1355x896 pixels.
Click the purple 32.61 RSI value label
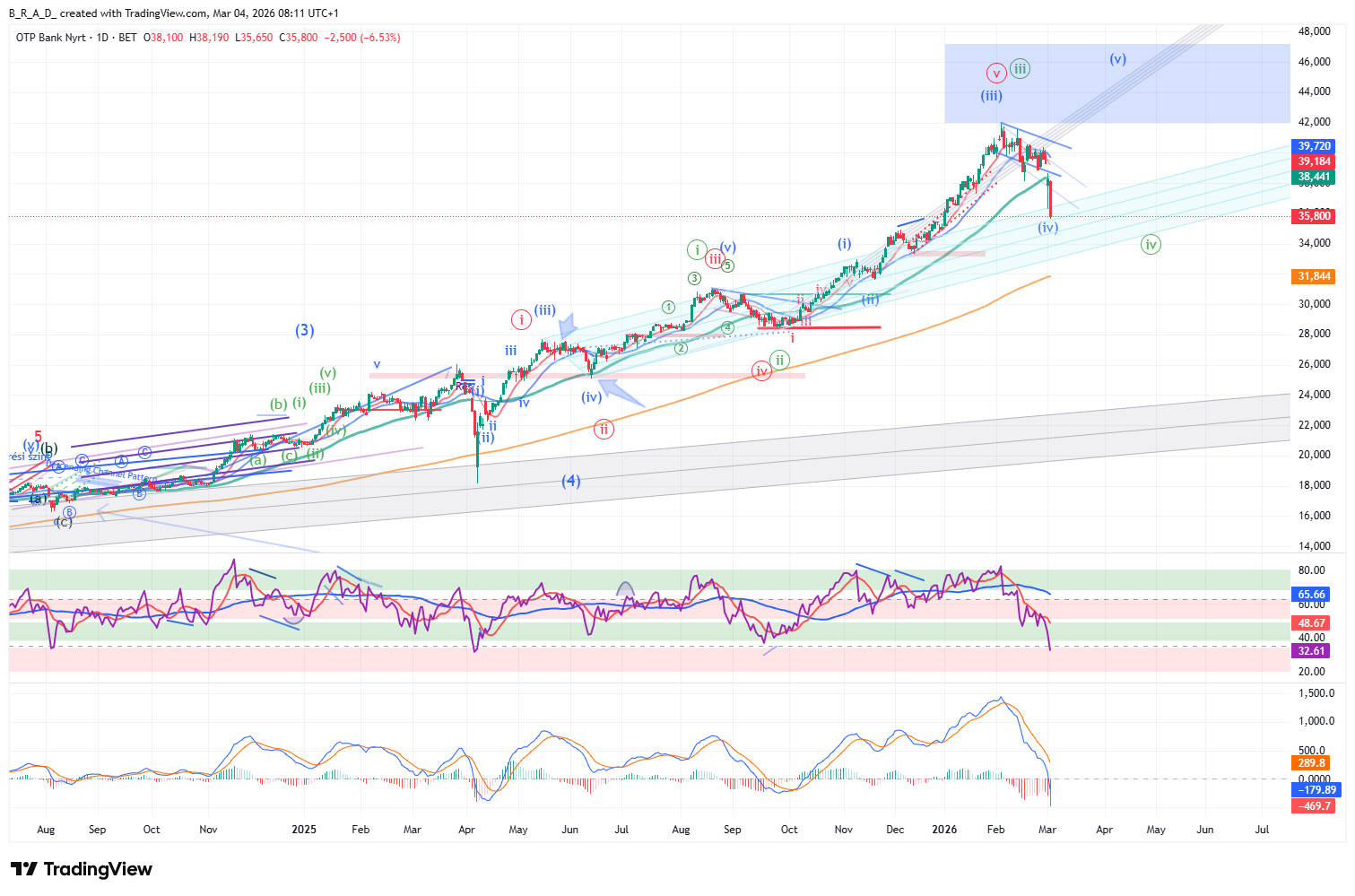[1312, 651]
